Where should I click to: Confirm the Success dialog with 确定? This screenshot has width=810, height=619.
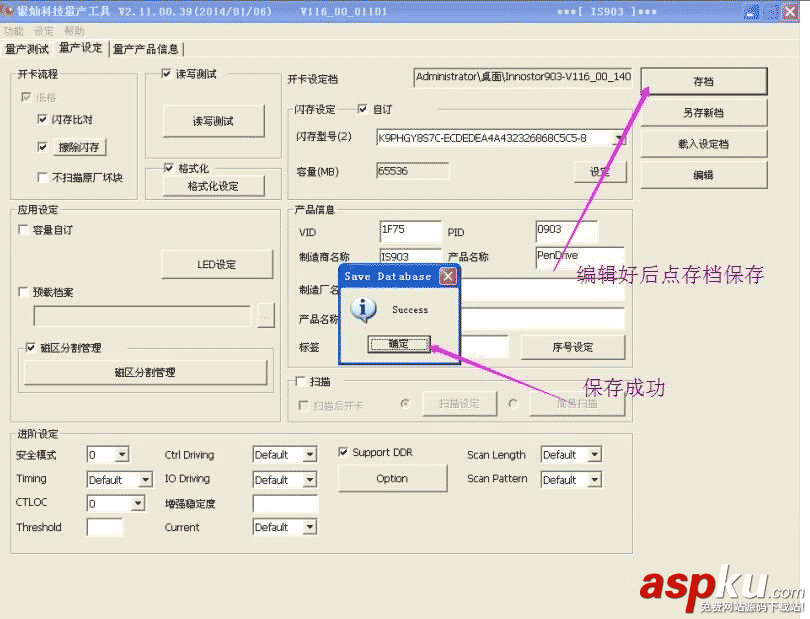tap(399, 344)
